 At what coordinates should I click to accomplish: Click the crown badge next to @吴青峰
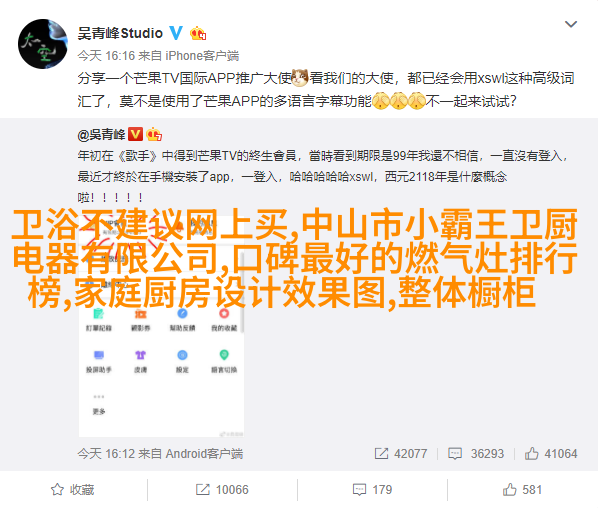154,134
